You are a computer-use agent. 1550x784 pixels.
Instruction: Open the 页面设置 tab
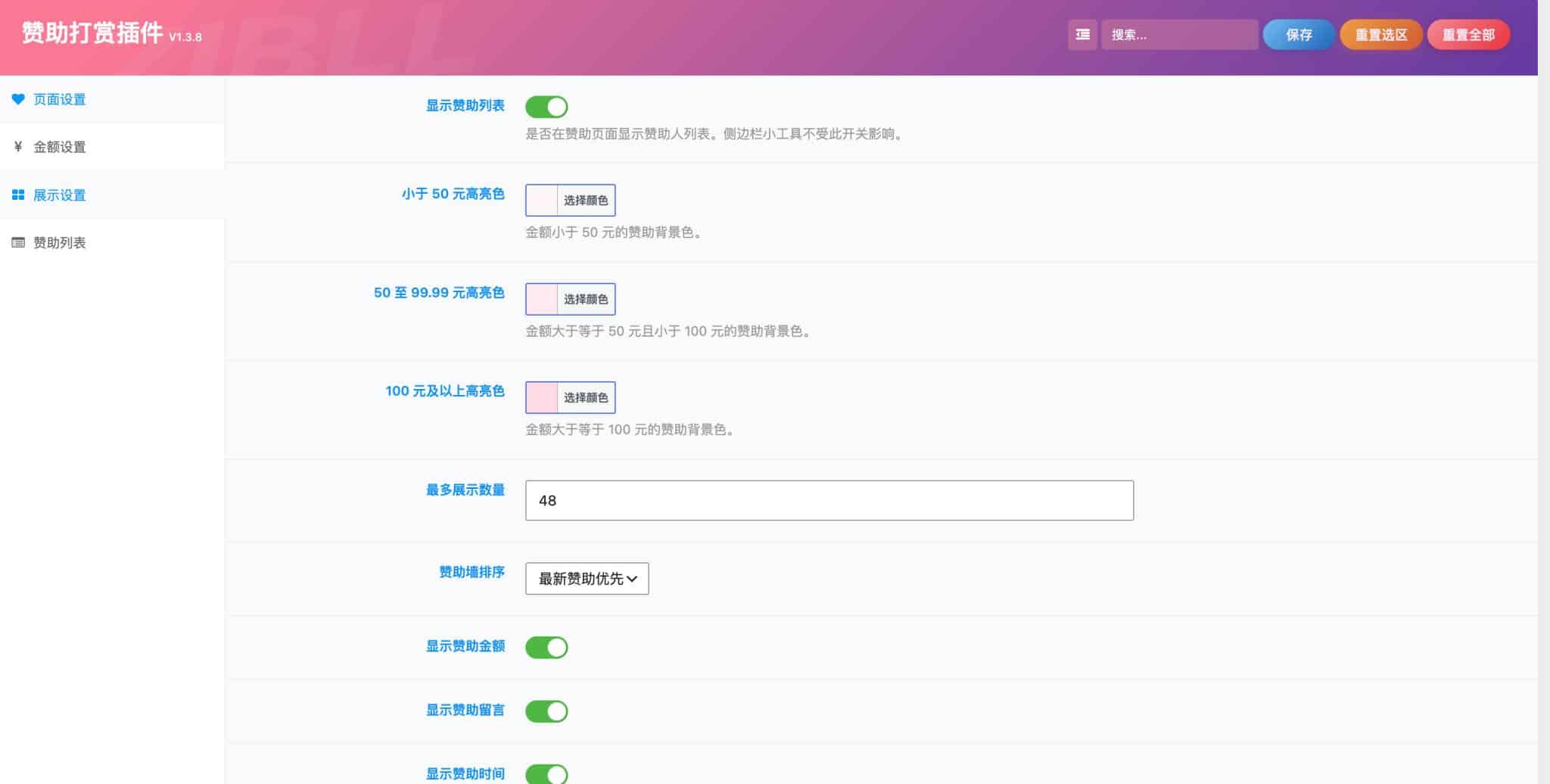click(112, 99)
